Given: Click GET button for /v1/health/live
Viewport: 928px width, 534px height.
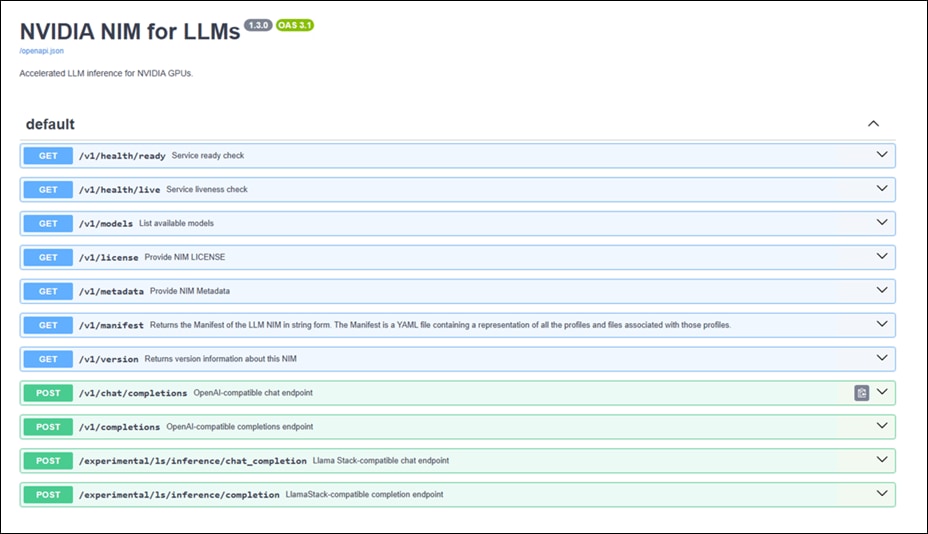Looking at the screenshot, I should (x=48, y=189).
